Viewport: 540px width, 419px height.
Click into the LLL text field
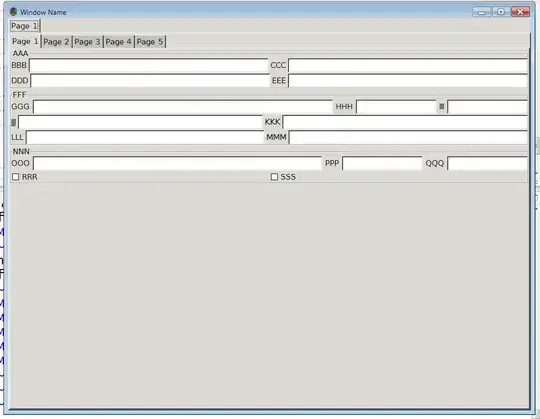point(145,137)
